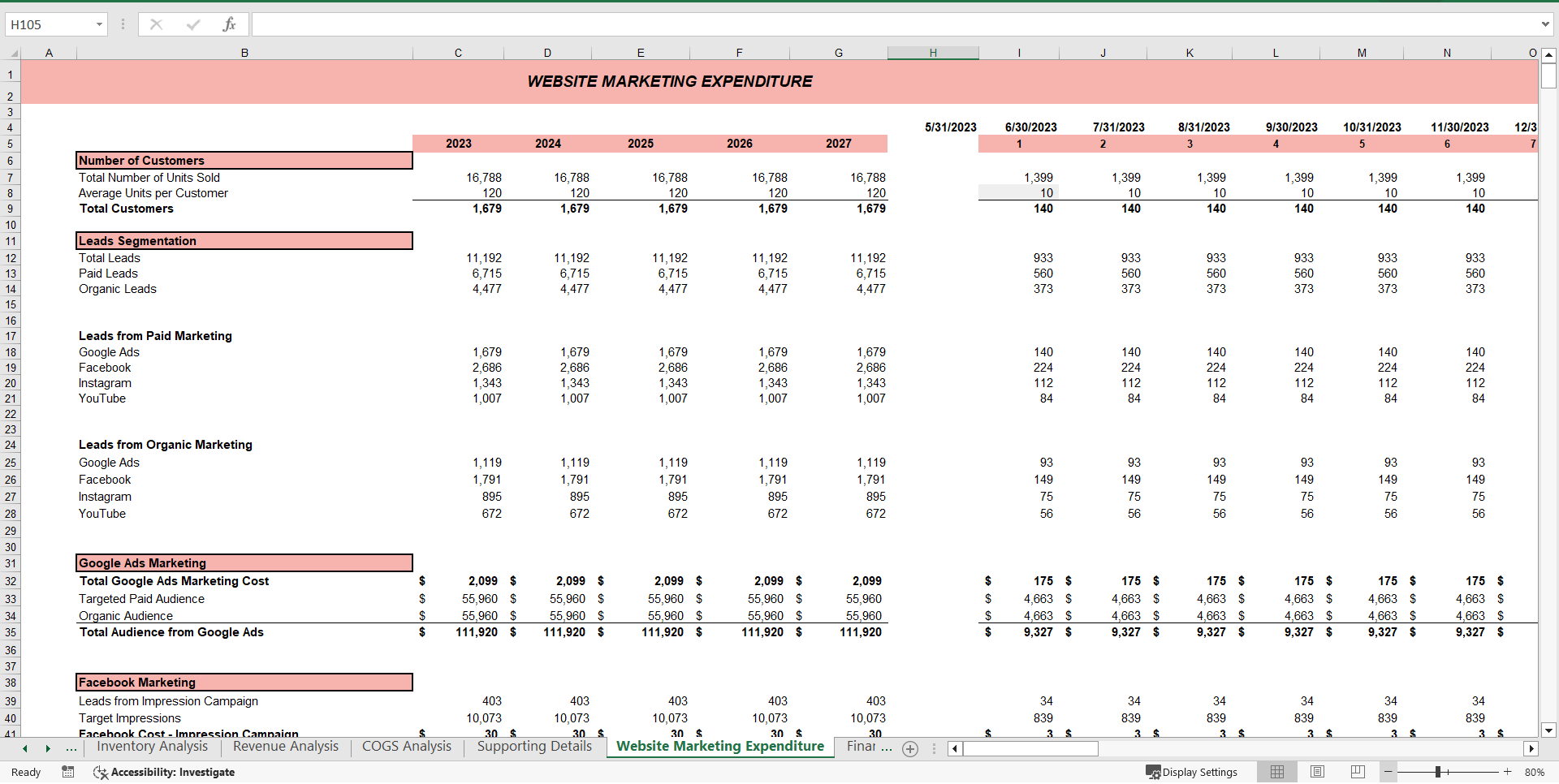Viewport: 1559px width, 784px height.
Task: Add a new worksheet with the plus icon
Action: point(909,749)
